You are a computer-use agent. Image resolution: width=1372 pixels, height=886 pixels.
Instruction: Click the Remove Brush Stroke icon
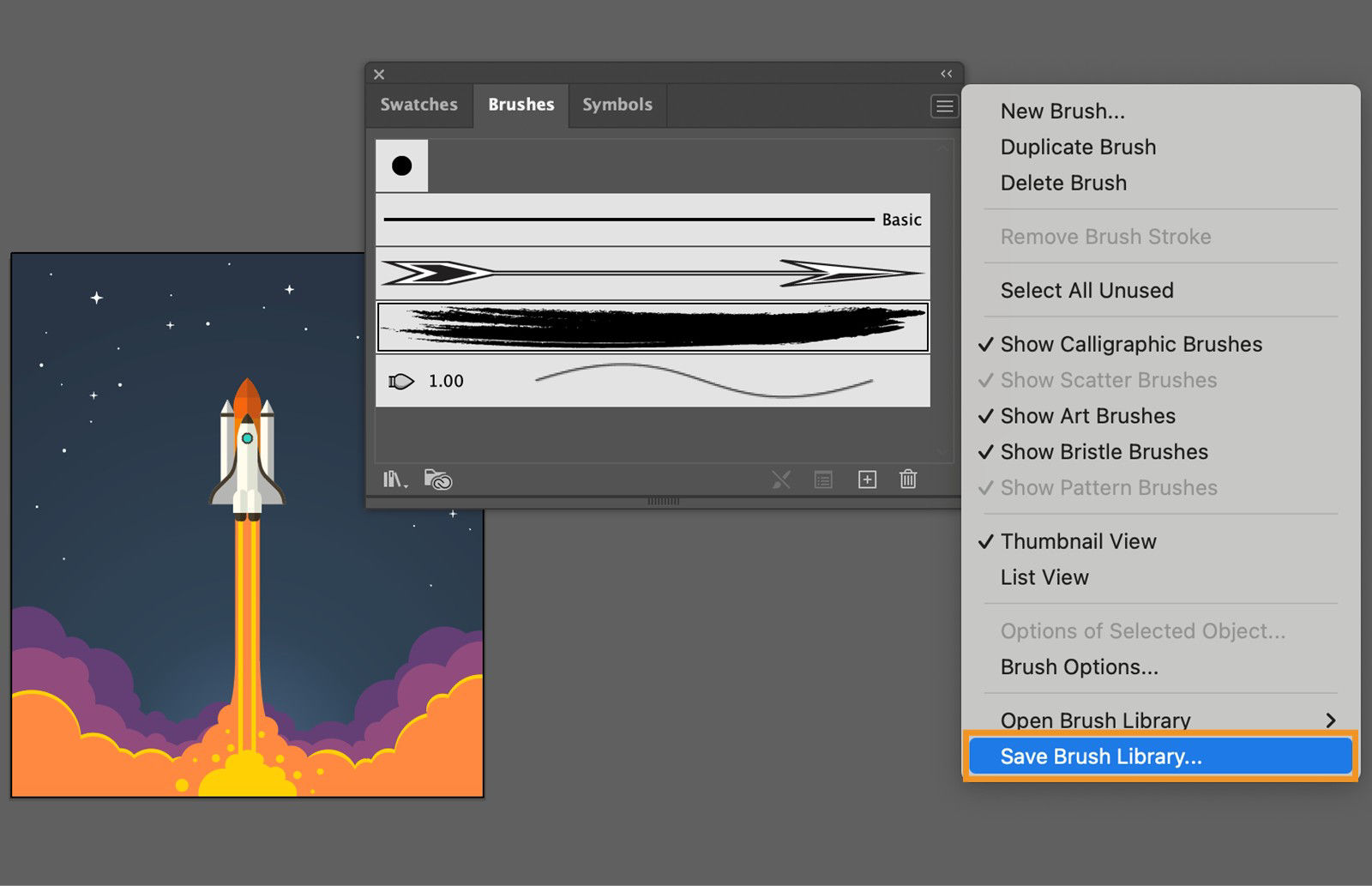[781, 479]
